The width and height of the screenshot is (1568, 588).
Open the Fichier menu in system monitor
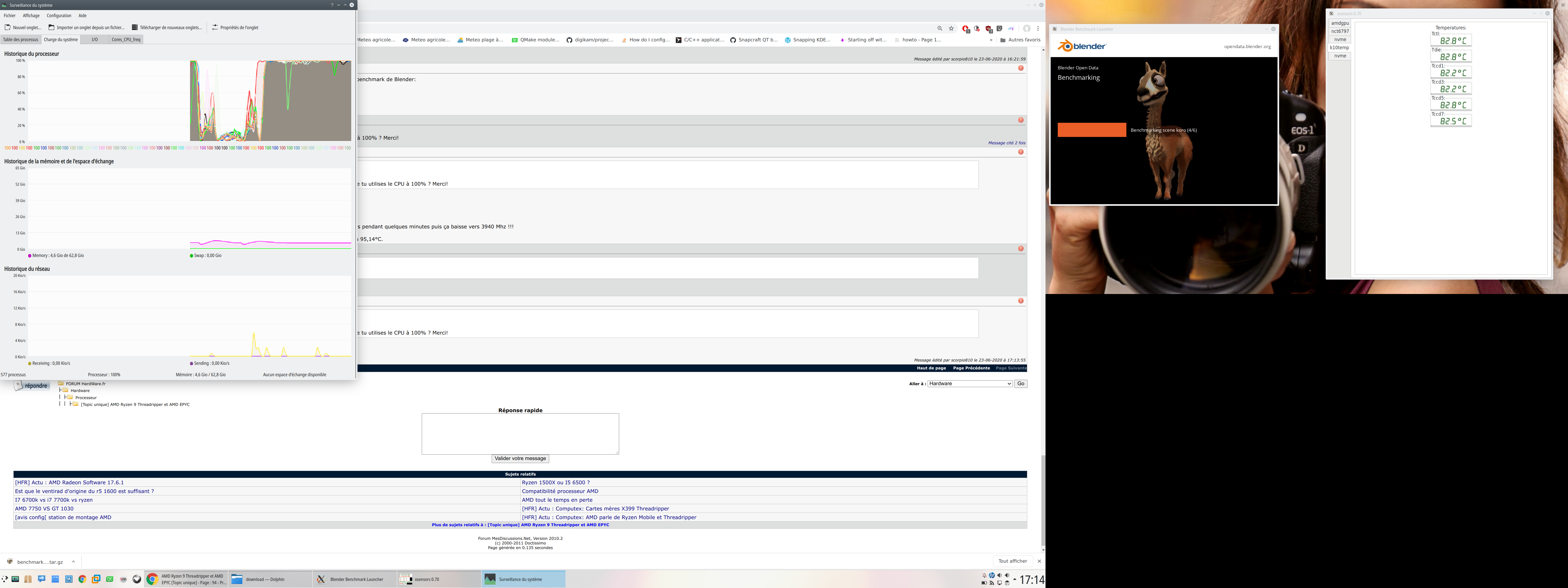10,16
